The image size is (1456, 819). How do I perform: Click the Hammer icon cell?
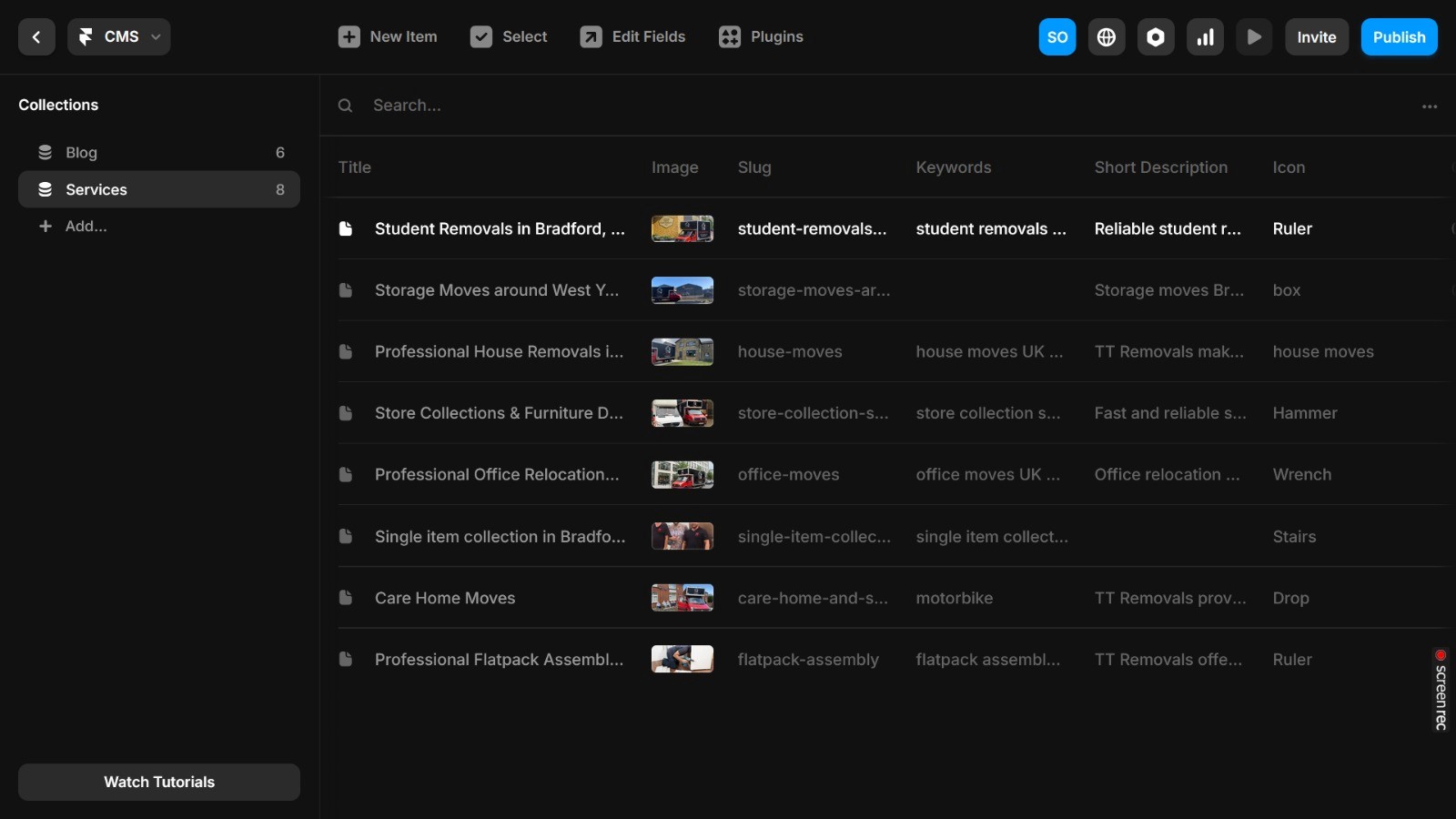click(1305, 413)
